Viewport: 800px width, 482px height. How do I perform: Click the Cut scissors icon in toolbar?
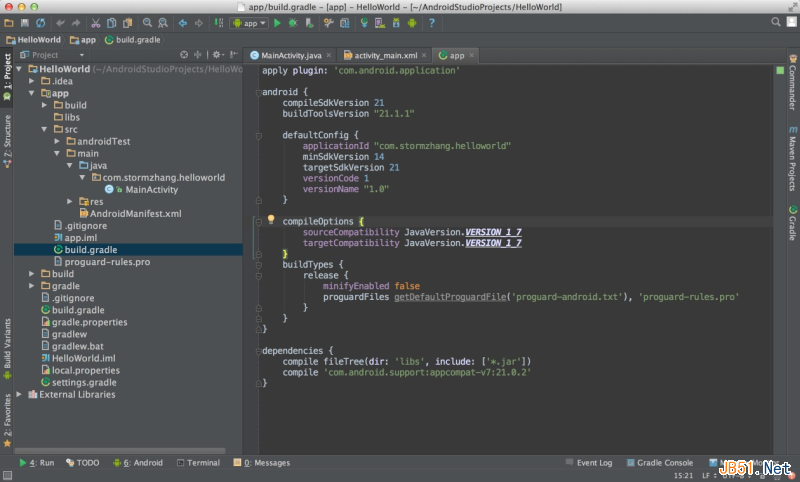[x=95, y=22]
